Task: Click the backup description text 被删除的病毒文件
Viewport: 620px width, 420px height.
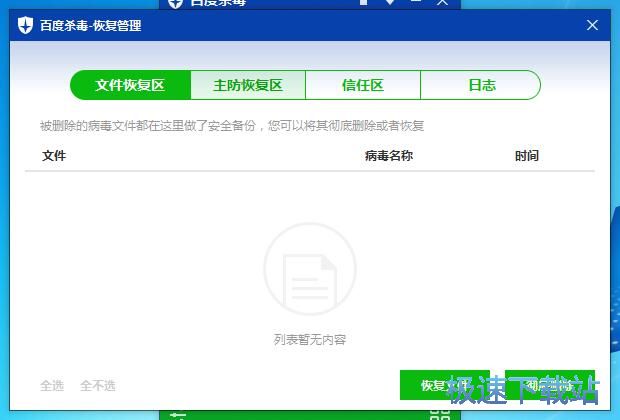Action: coord(232,126)
